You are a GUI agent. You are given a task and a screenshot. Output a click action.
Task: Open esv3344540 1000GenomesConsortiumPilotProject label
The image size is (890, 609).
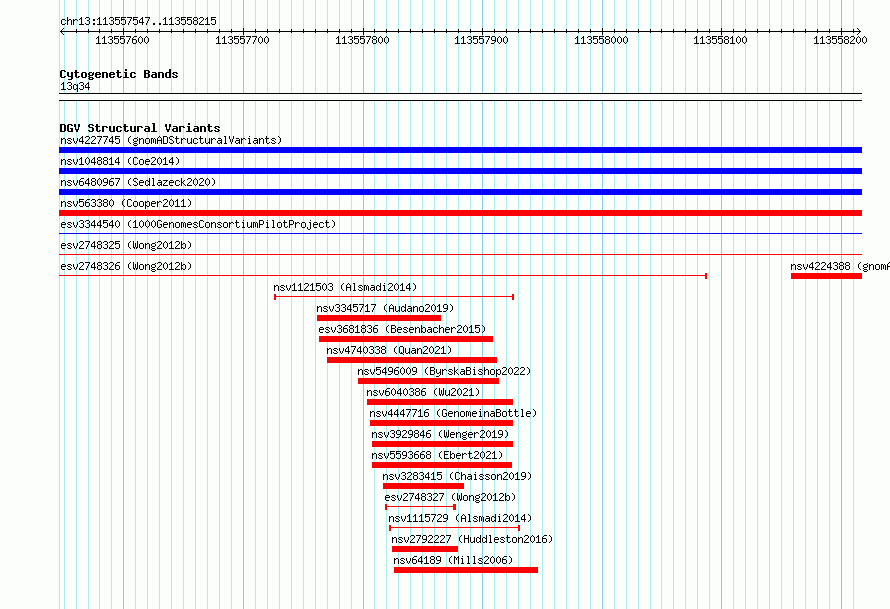[198, 224]
